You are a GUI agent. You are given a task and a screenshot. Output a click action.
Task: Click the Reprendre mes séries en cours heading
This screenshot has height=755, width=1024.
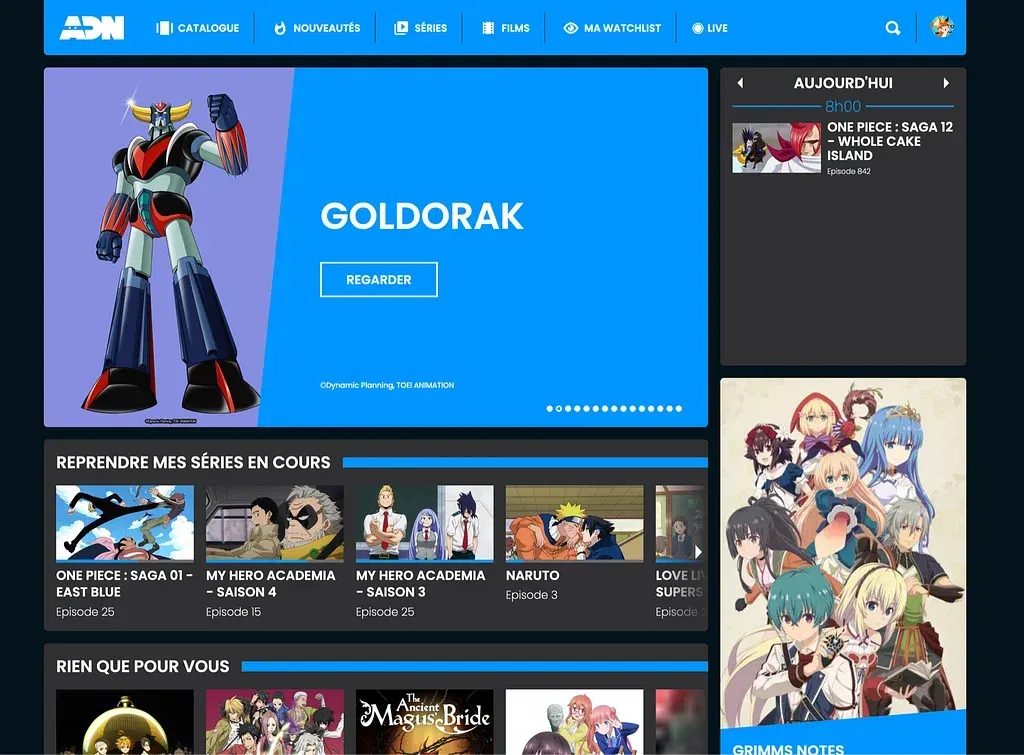pos(193,462)
